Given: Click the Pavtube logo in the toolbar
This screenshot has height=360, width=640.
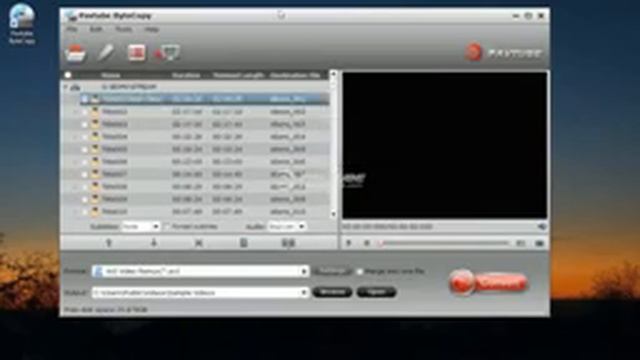Looking at the screenshot, I should point(504,52).
